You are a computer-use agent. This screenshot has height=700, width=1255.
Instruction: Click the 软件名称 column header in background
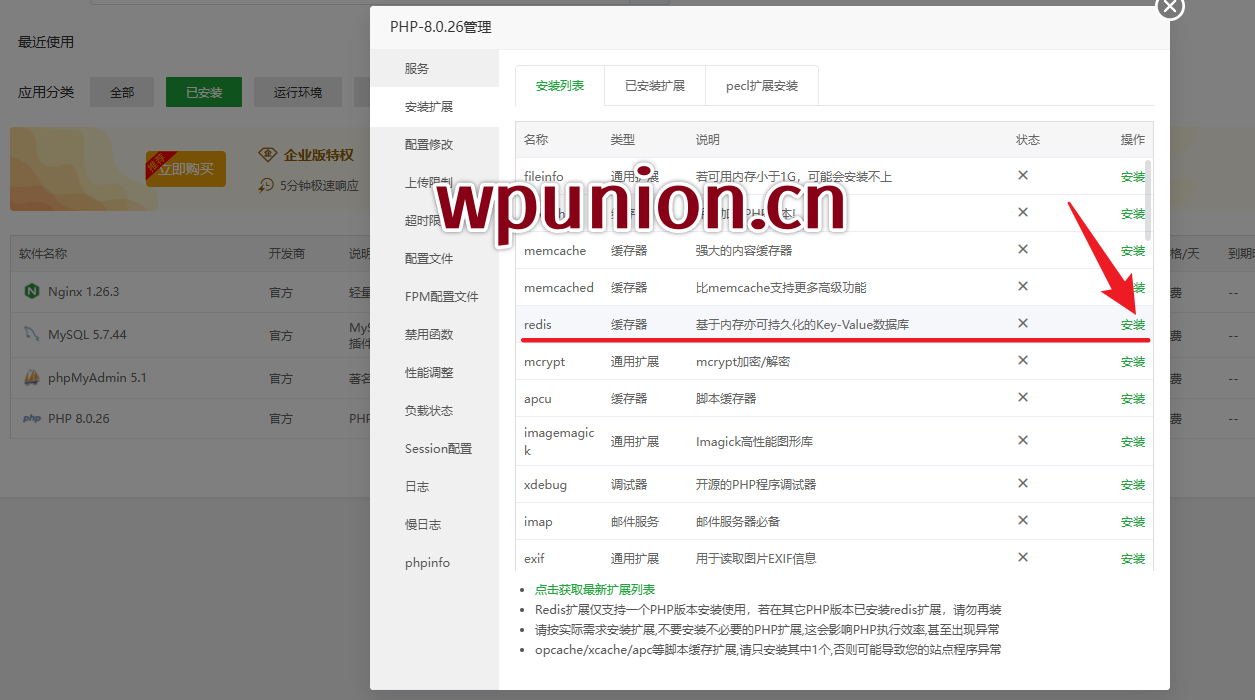[43, 254]
